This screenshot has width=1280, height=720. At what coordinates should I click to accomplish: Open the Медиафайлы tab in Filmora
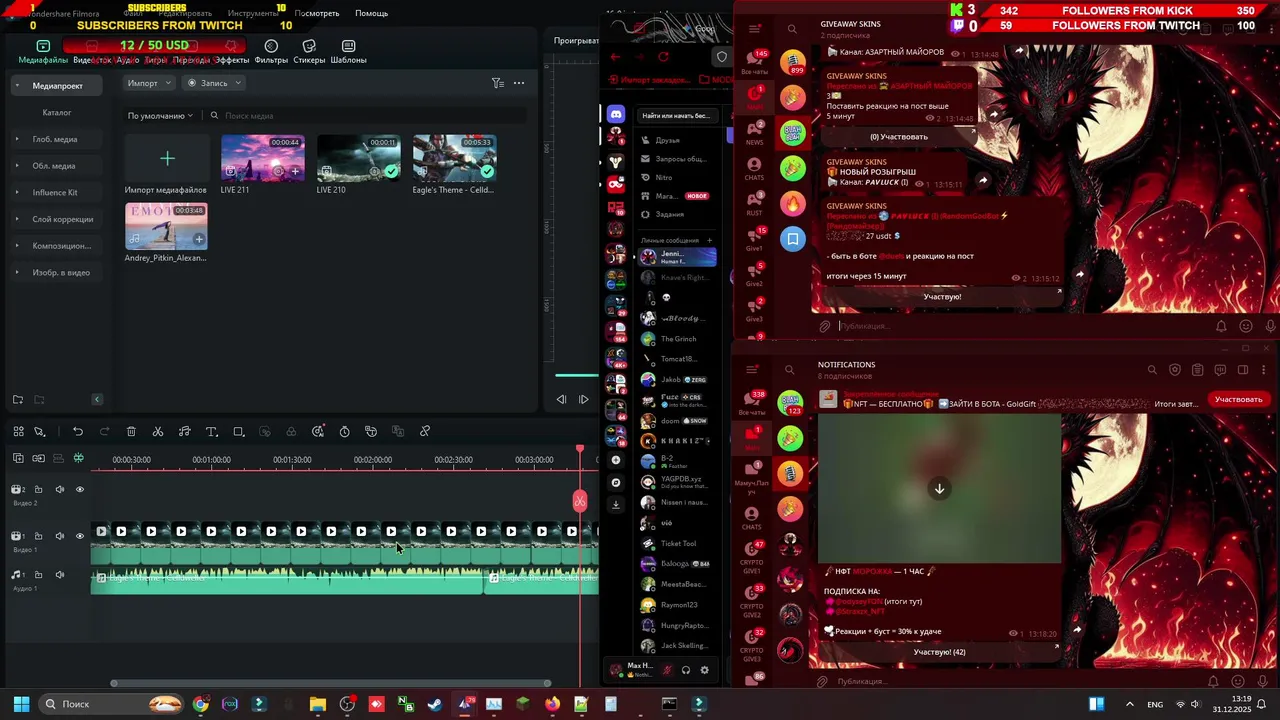[43, 52]
